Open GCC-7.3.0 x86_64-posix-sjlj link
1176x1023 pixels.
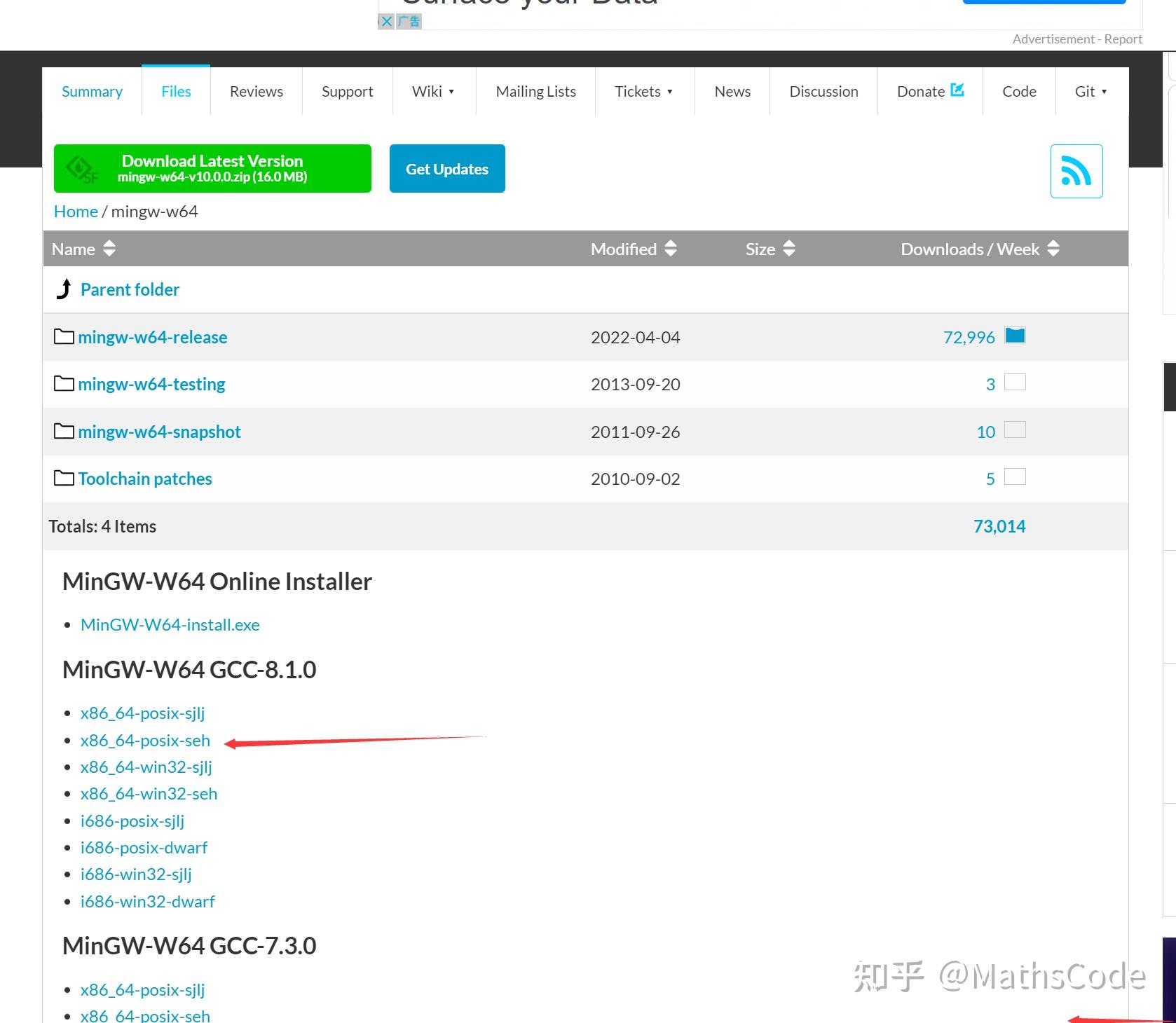pyautogui.click(x=142, y=989)
